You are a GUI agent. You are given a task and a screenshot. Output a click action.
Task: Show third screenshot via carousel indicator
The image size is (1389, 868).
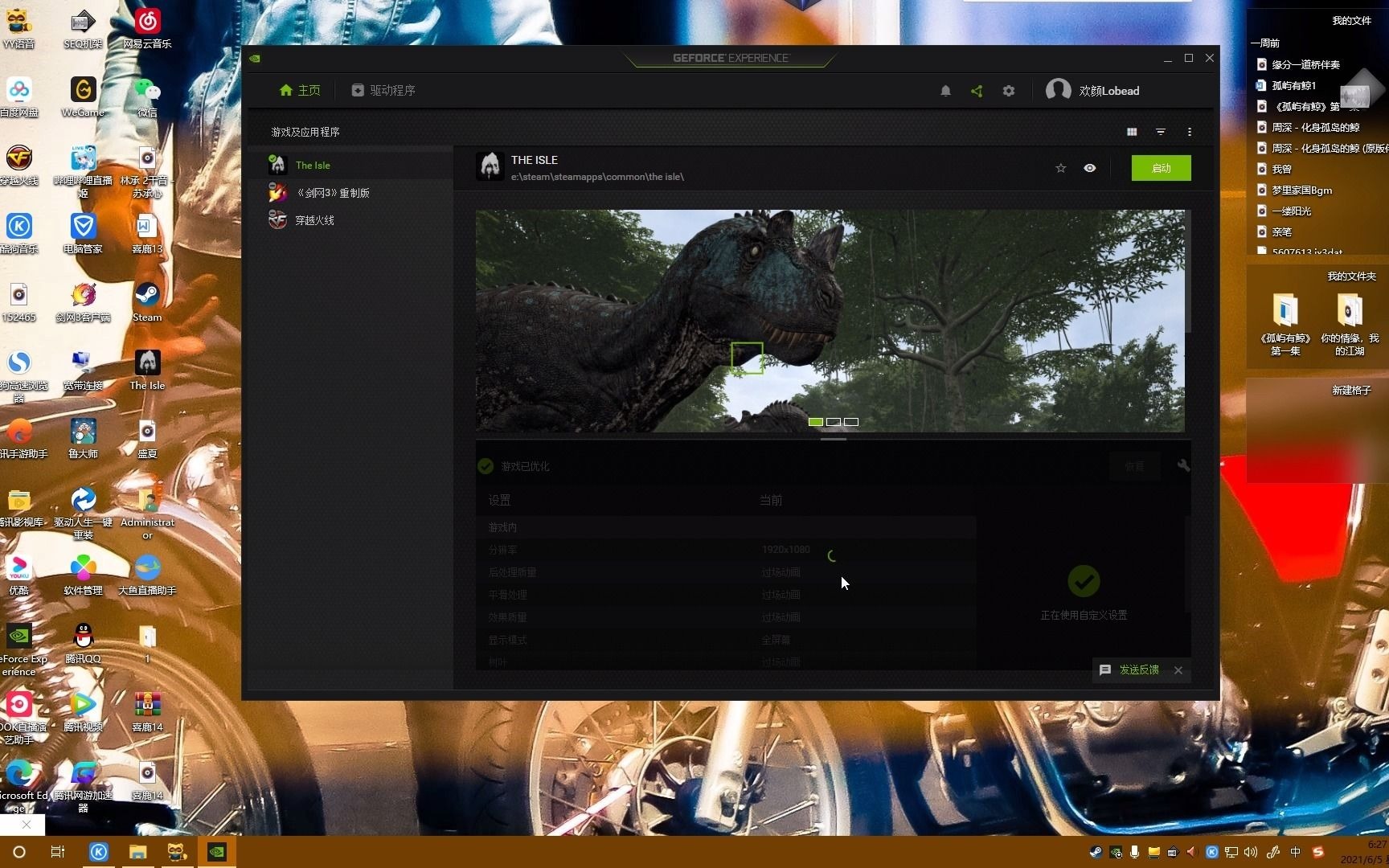(851, 422)
